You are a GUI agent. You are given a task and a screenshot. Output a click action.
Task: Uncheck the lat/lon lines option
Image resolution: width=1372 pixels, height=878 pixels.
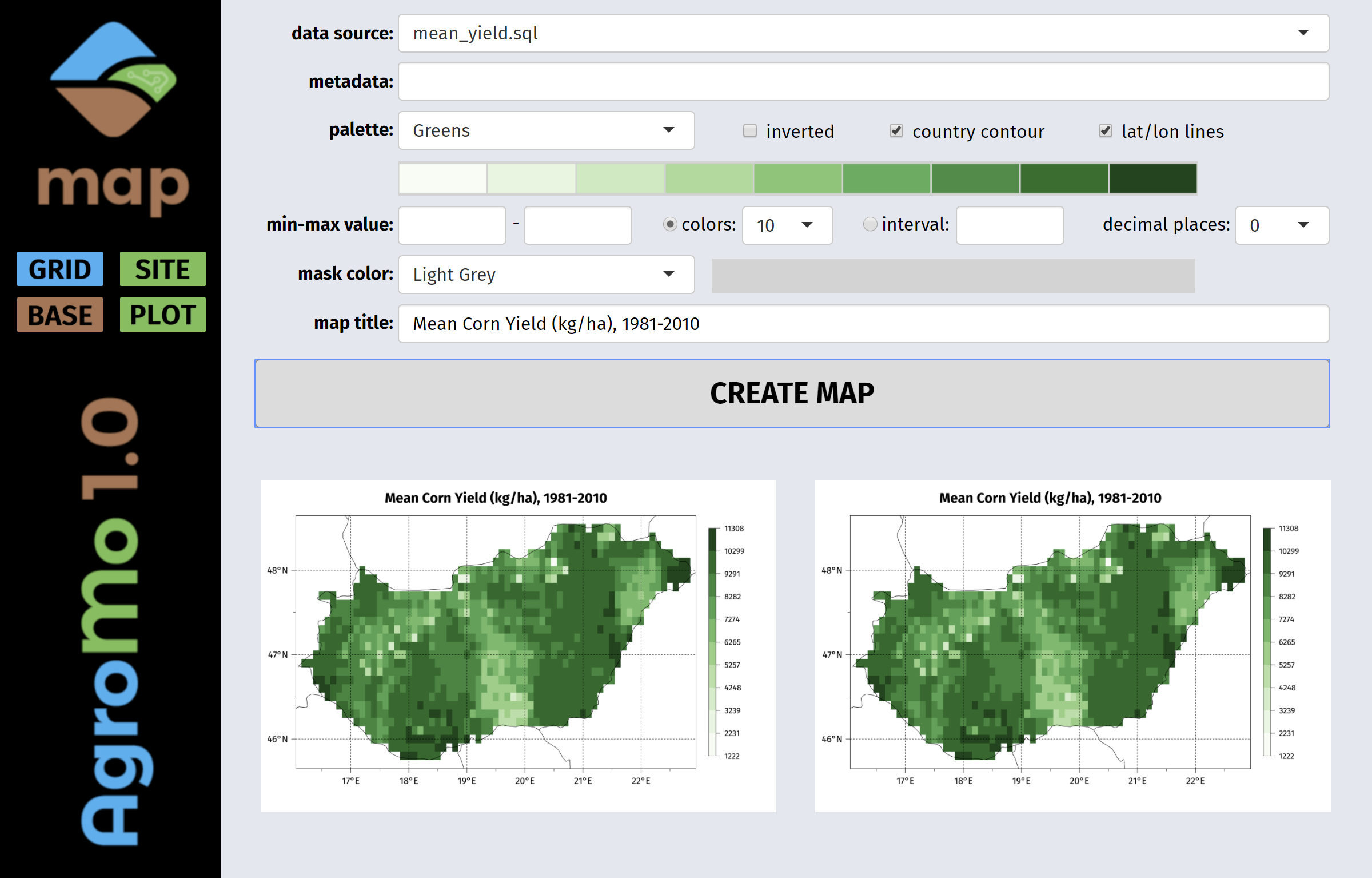[x=1106, y=131]
